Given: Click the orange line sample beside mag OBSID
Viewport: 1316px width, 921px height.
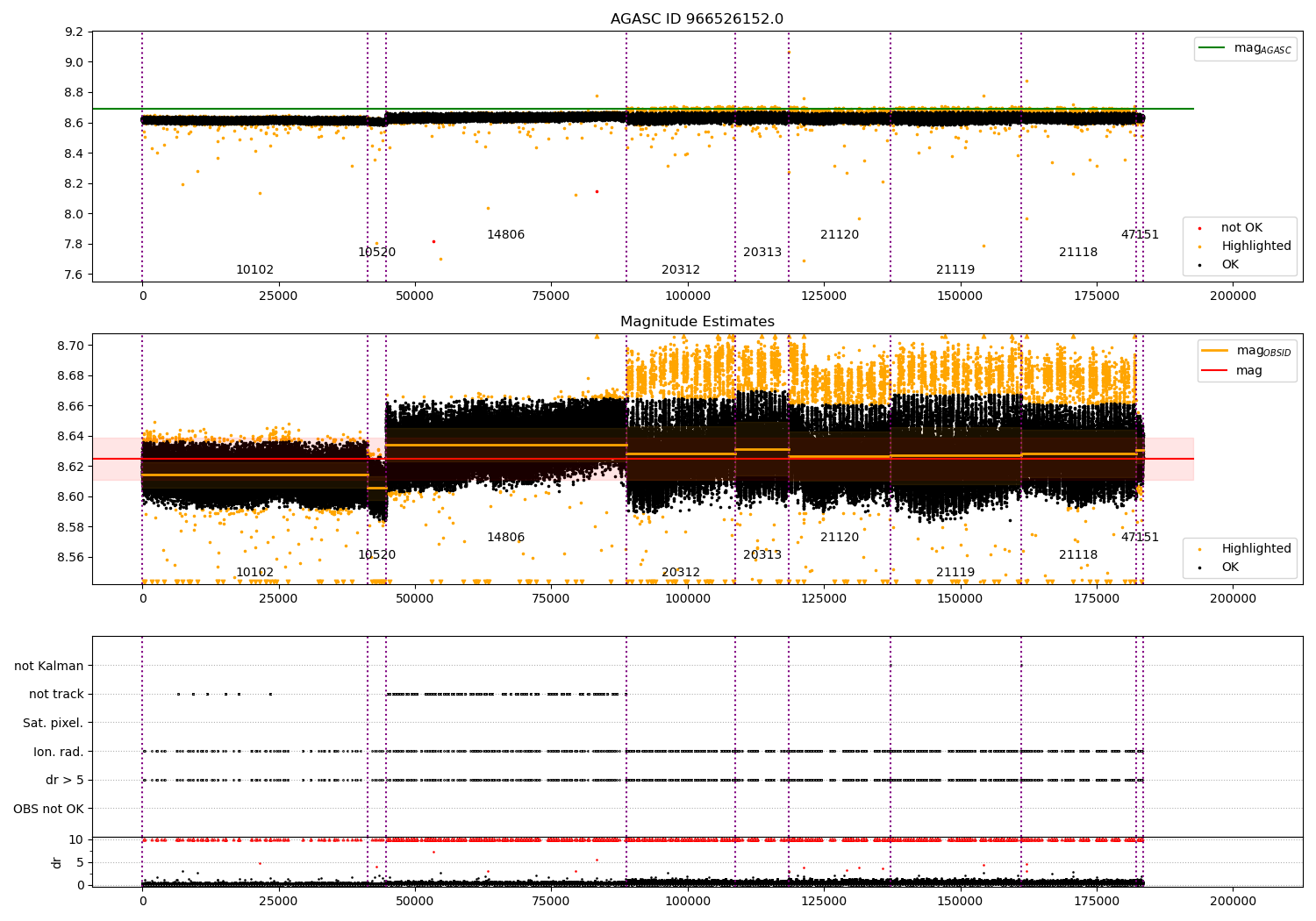Looking at the screenshot, I should 1215,351.
